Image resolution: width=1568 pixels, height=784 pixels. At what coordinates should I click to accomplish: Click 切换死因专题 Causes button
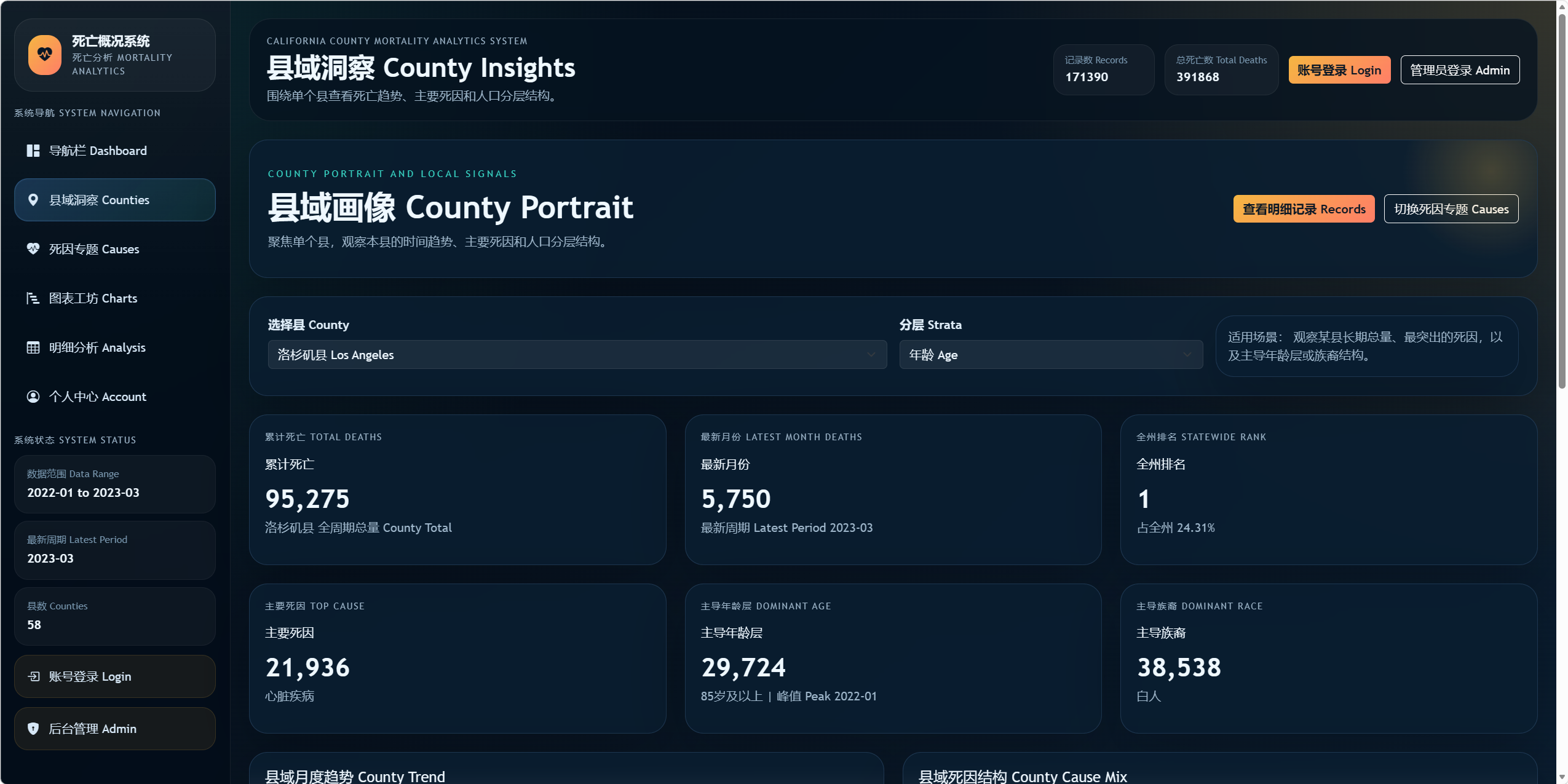click(1451, 209)
